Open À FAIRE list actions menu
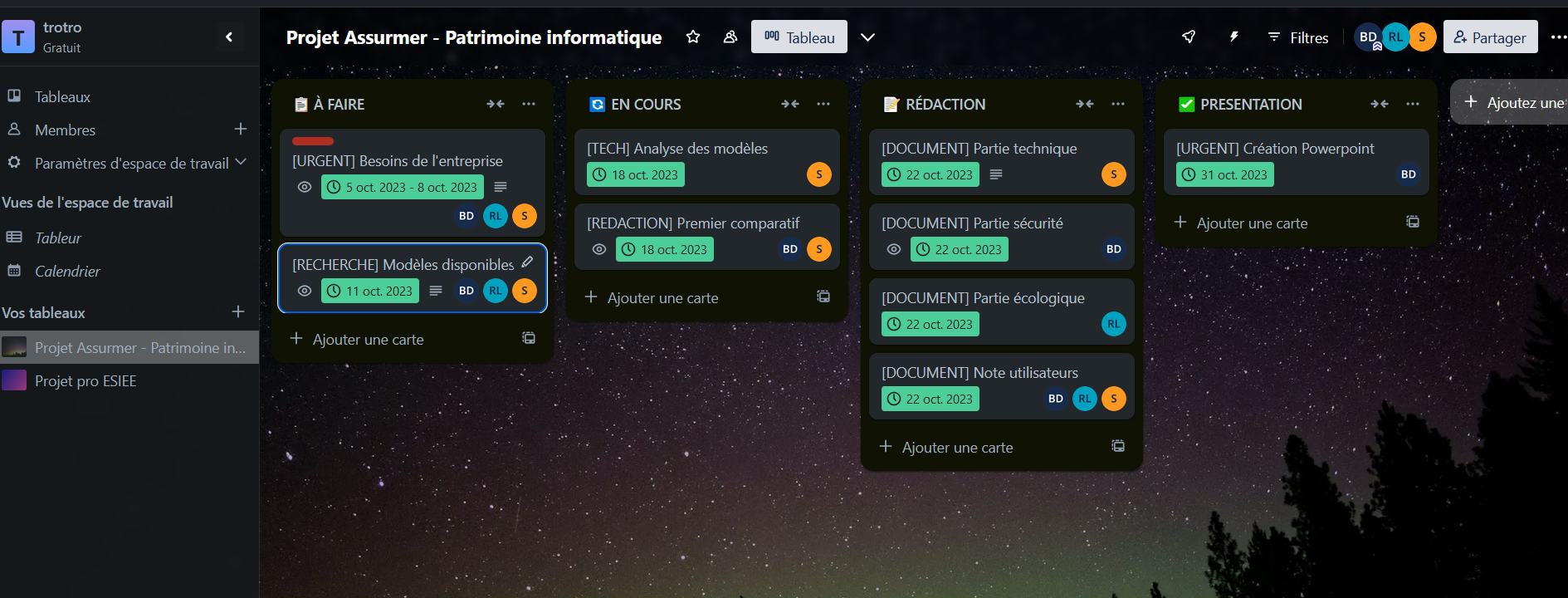Image resolution: width=1568 pixels, height=598 pixels. click(x=529, y=104)
